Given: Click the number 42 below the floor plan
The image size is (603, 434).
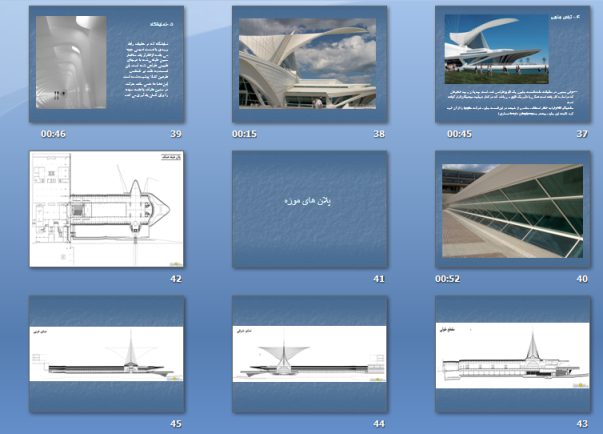Looking at the screenshot, I should 176,279.
